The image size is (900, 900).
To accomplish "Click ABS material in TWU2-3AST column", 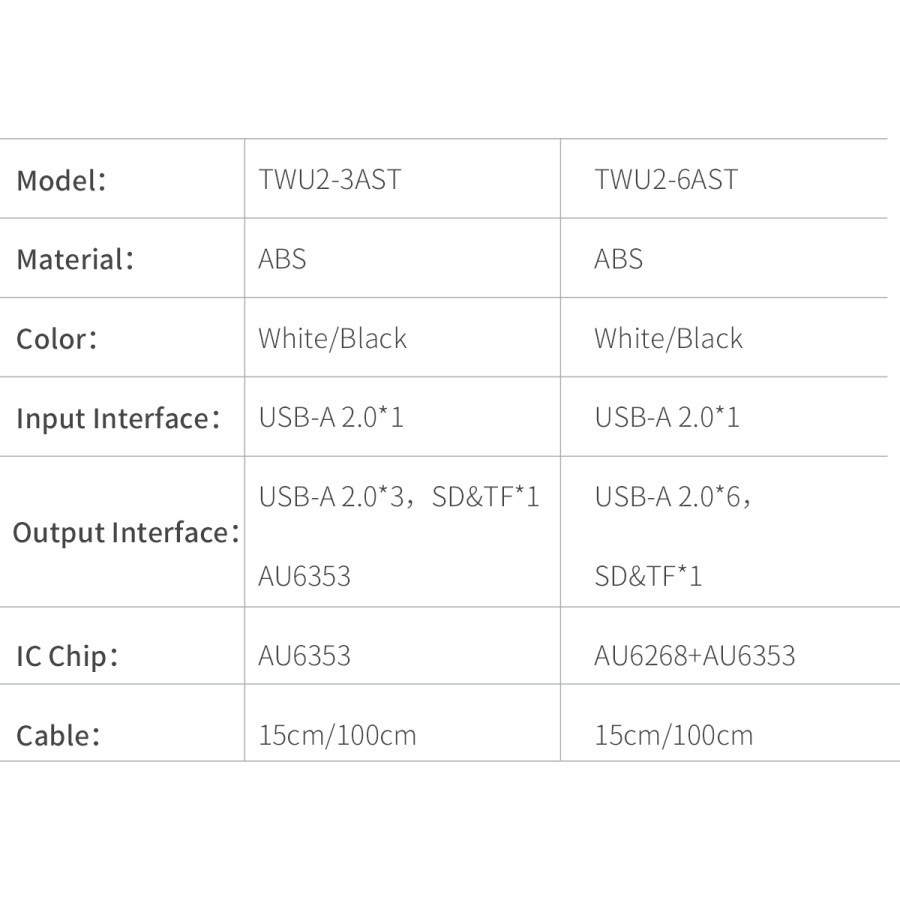I will tap(282, 259).
